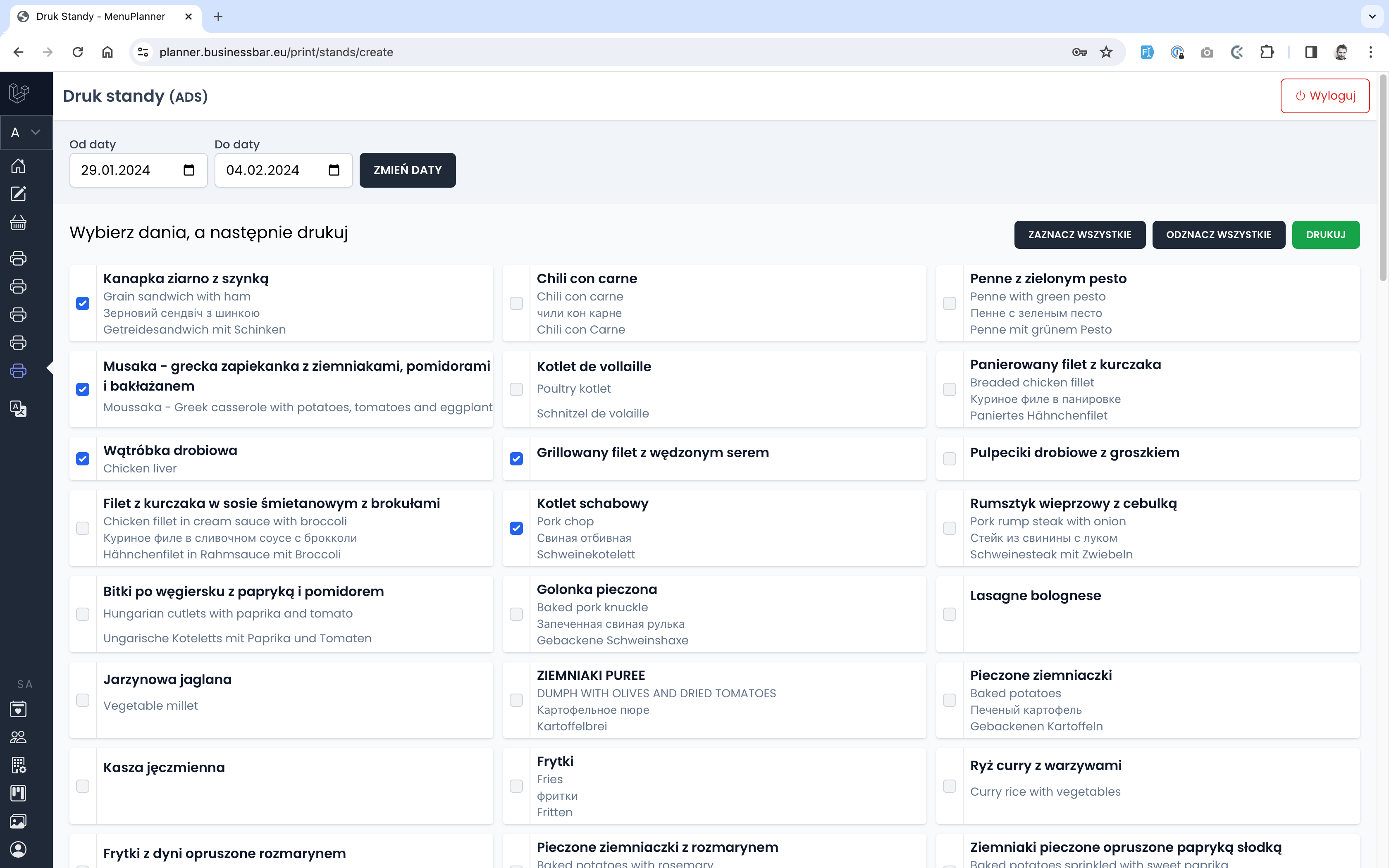1389x868 pixels.
Task: Open the Od daty calendar picker
Action: pos(189,170)
